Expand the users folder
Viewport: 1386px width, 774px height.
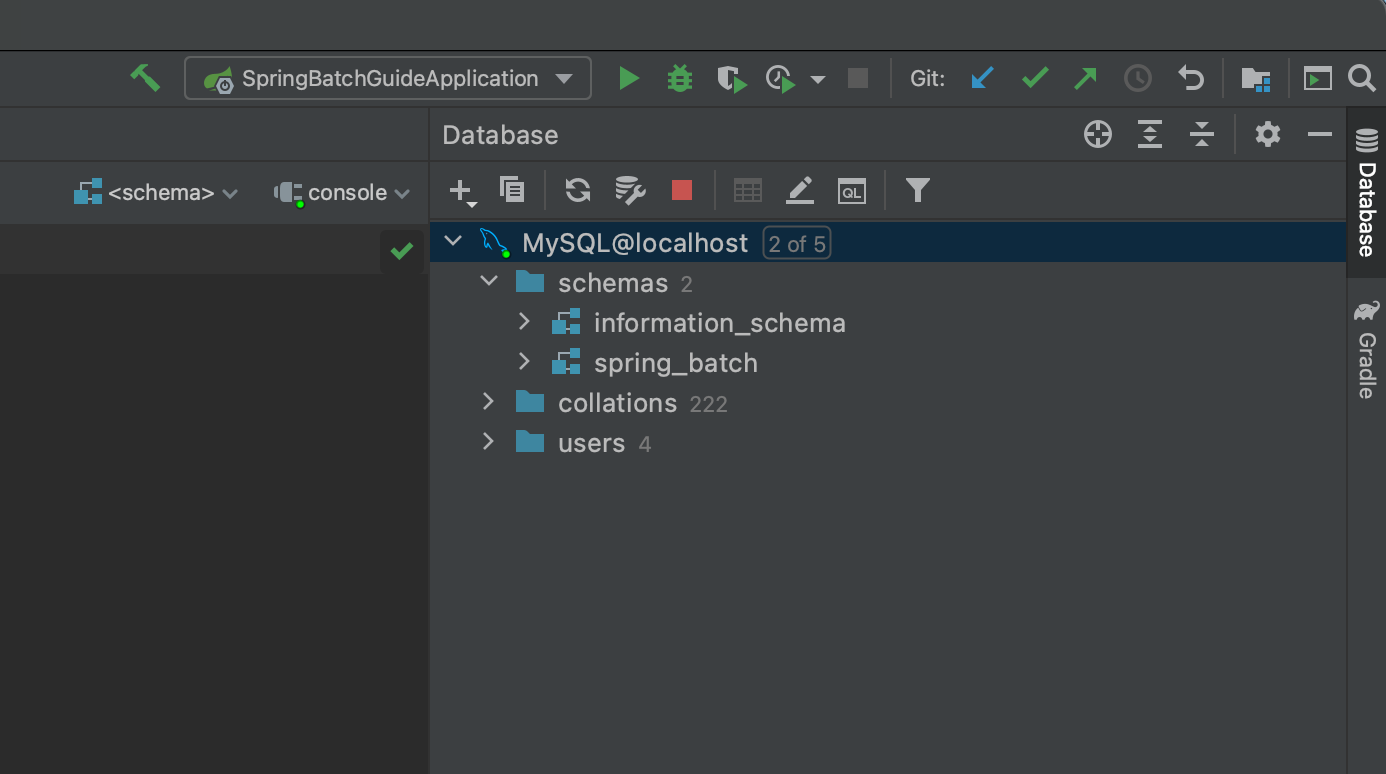[489, 443]
